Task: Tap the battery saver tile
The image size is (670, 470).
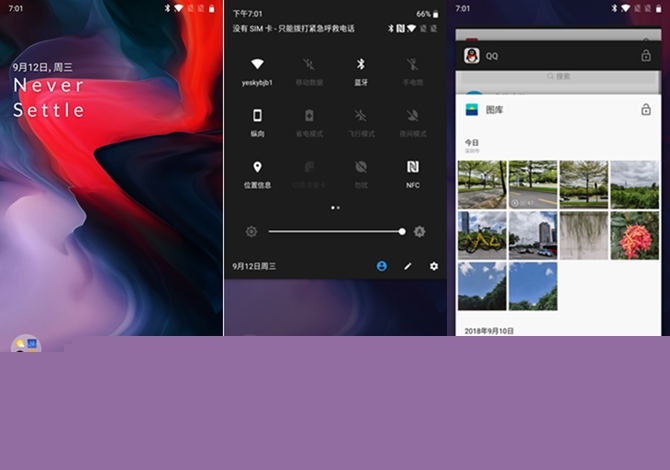Action: [x=309, y=116]
